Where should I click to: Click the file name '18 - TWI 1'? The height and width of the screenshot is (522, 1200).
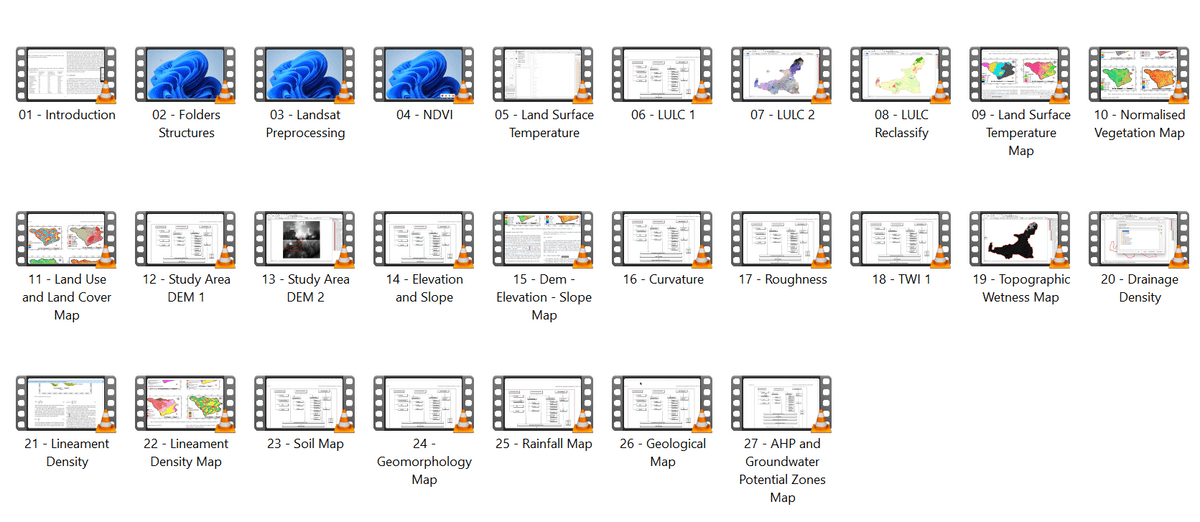tap(901, 279)
